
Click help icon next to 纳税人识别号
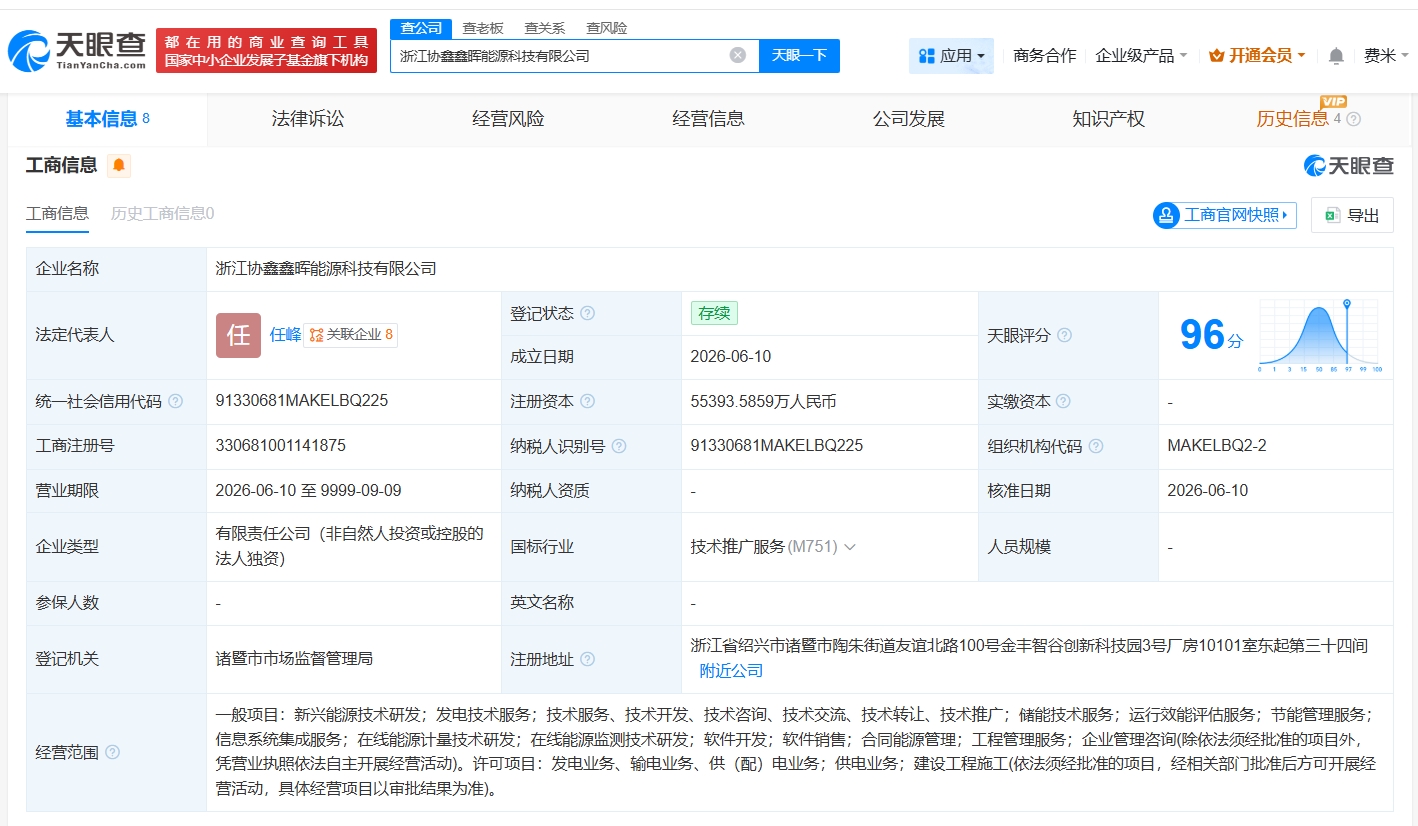point(618,446)
